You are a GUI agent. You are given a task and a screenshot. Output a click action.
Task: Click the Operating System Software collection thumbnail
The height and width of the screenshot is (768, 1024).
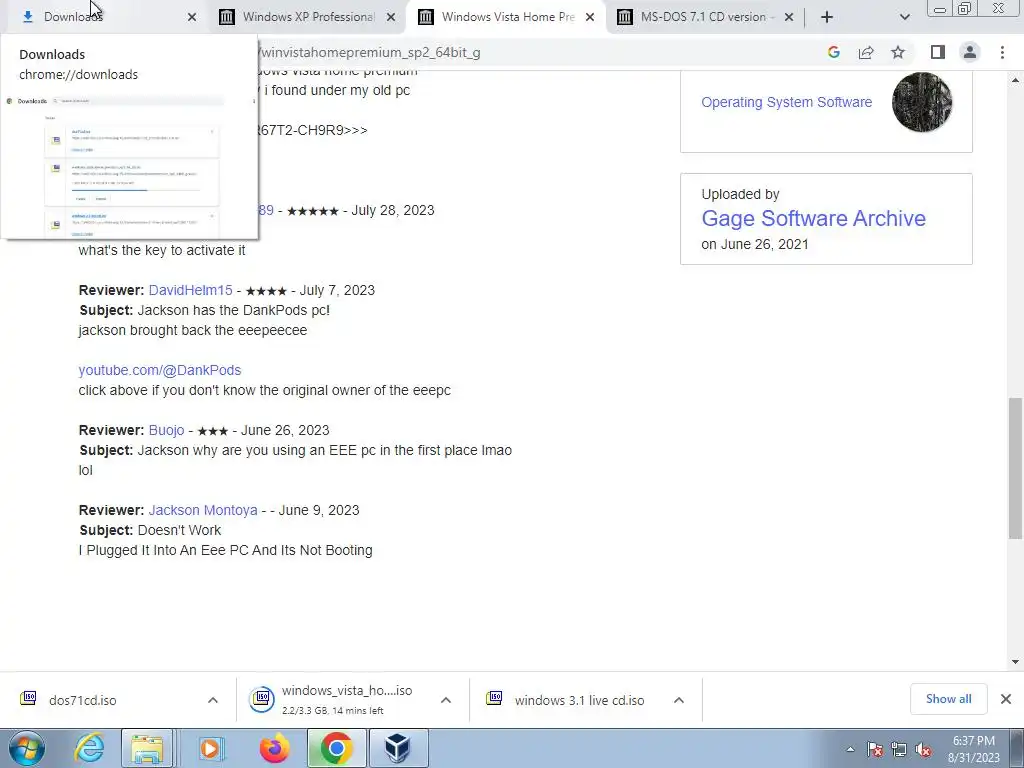[921, 102]
